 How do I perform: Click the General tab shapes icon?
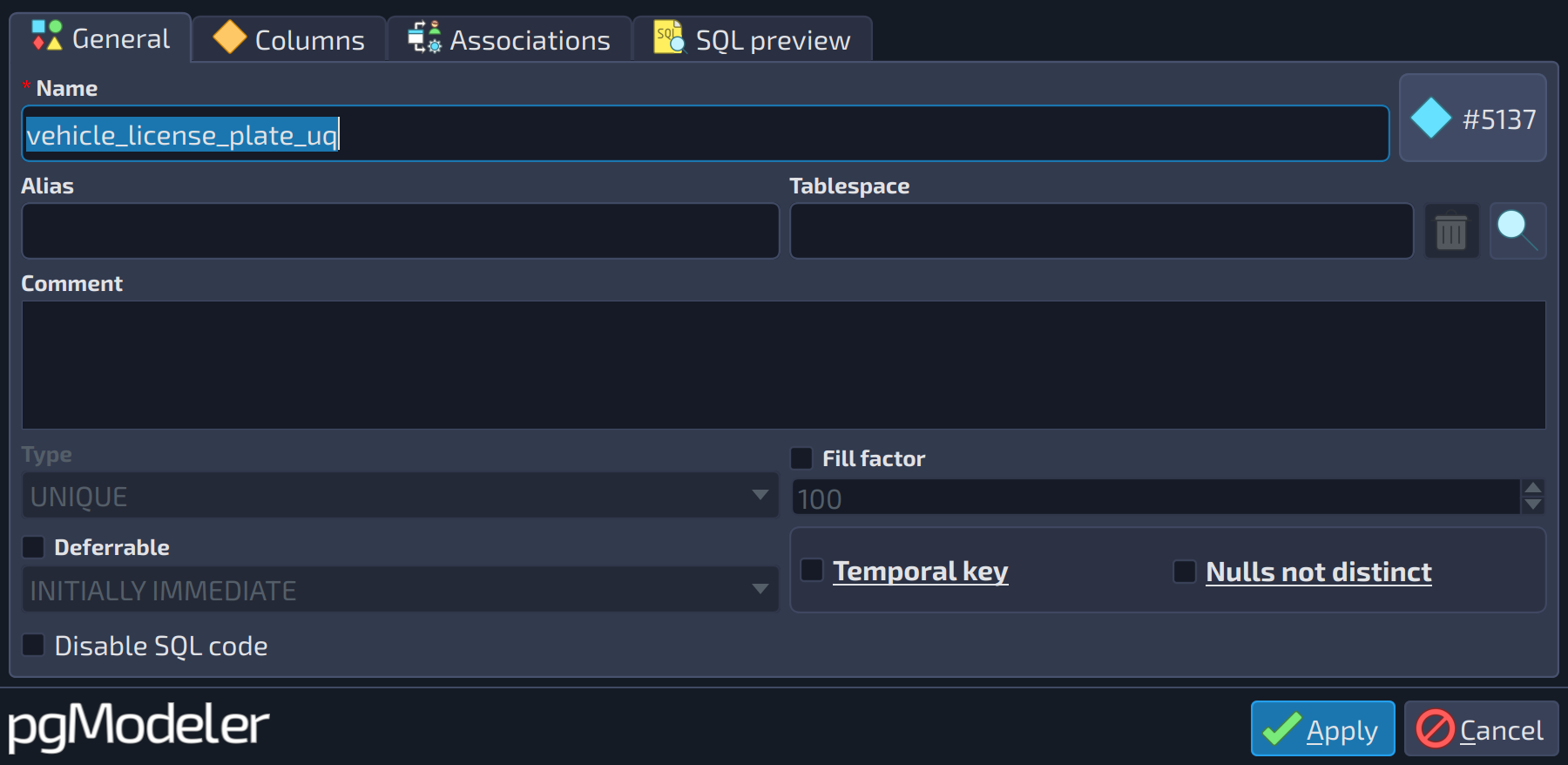47,36
